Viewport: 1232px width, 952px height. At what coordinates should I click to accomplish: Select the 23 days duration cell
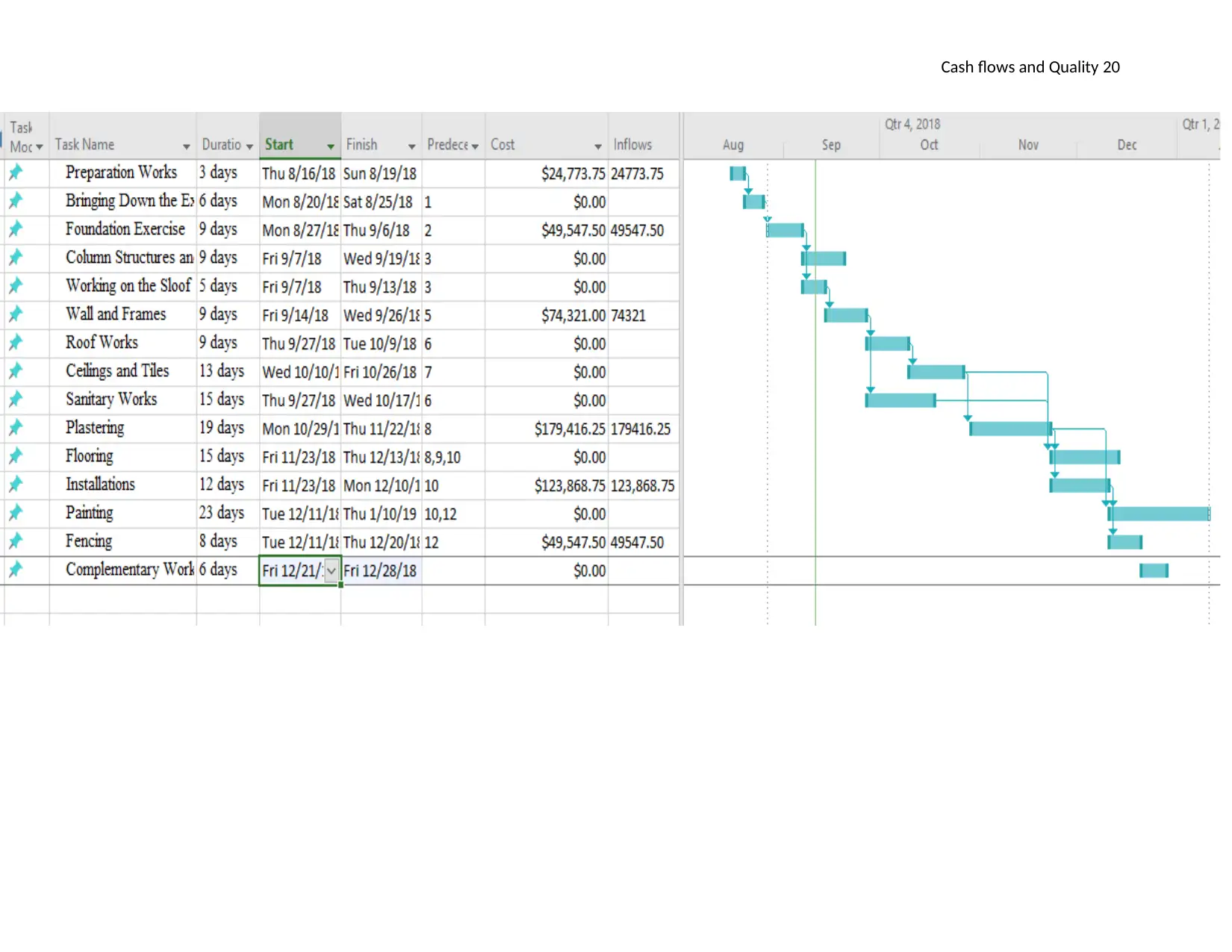[228, 514]
